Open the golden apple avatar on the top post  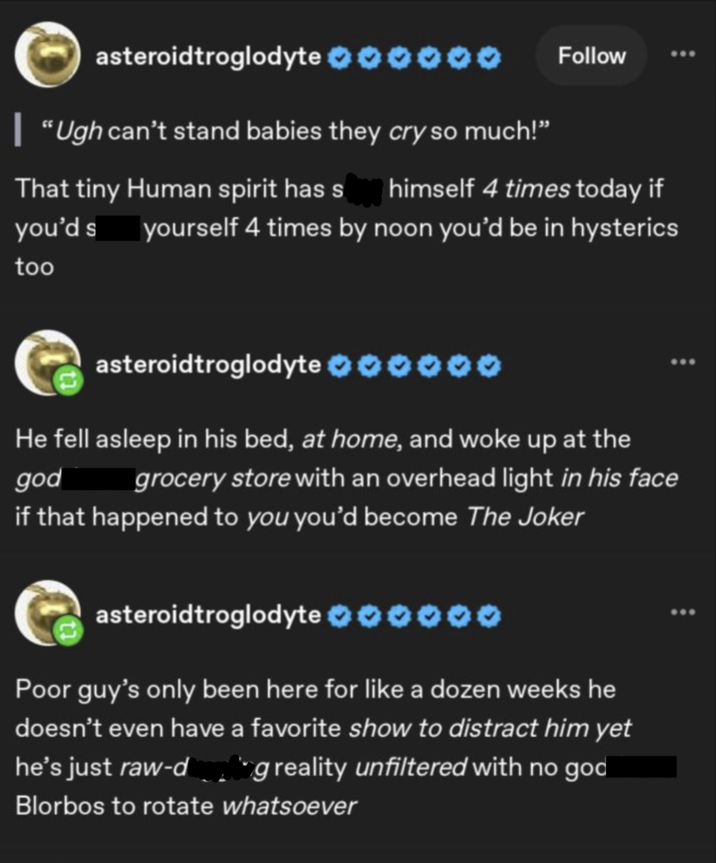(47, 57)
